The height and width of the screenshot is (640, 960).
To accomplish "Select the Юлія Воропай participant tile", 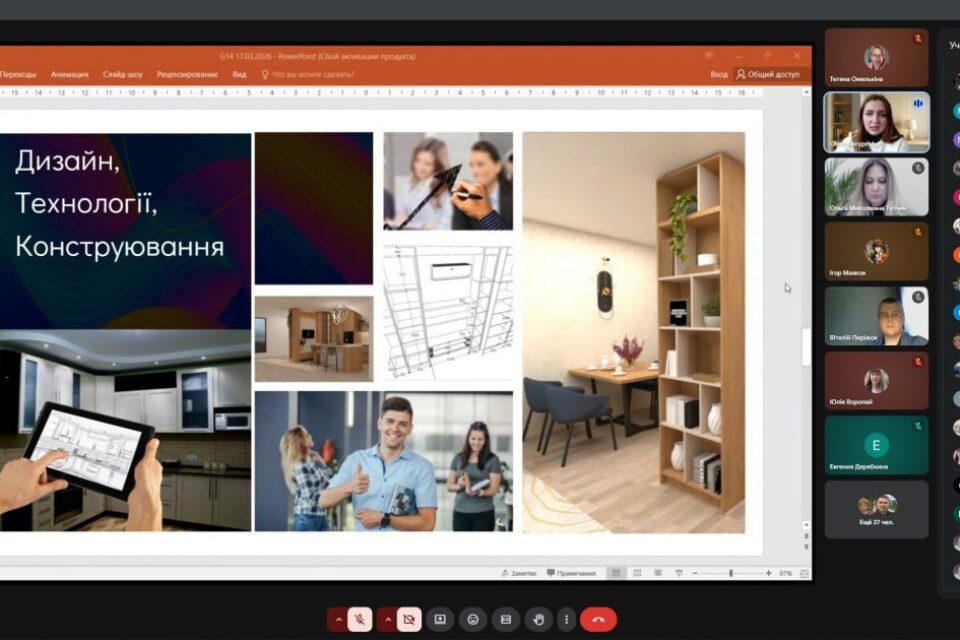I will click(876, 380).
